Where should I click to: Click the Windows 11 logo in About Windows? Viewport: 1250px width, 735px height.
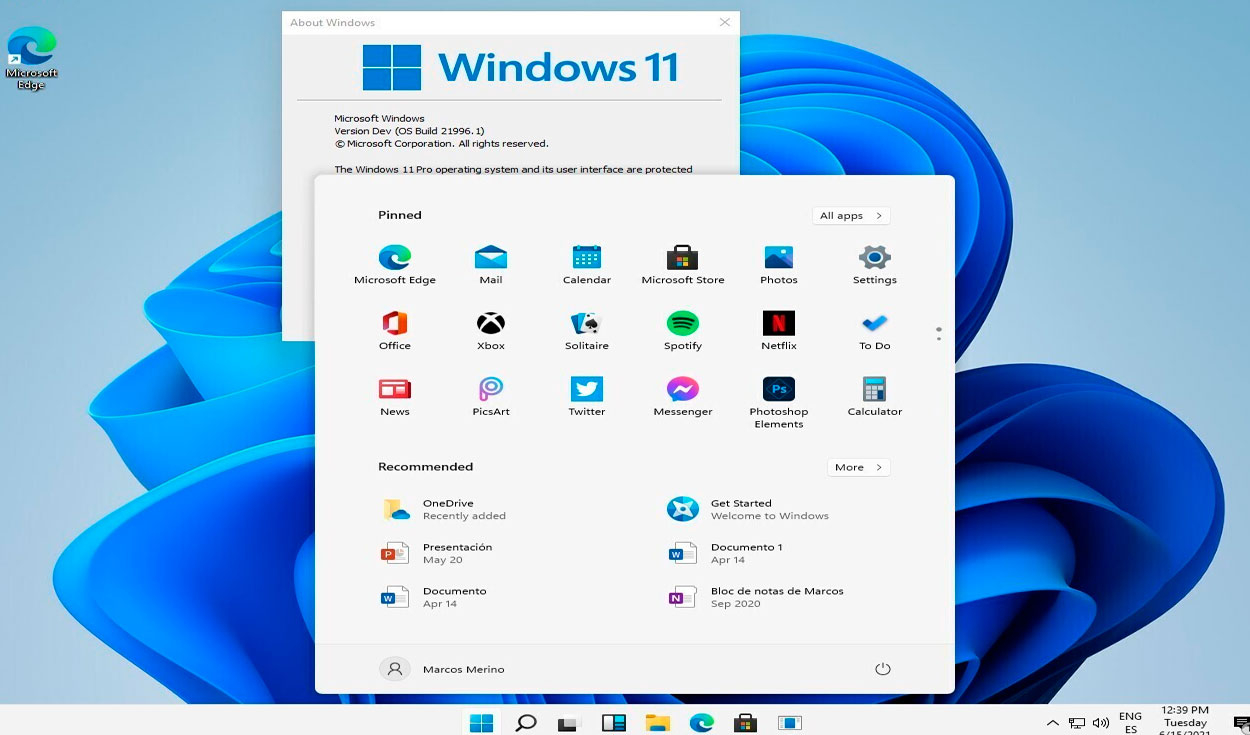[x=521, y=67]
